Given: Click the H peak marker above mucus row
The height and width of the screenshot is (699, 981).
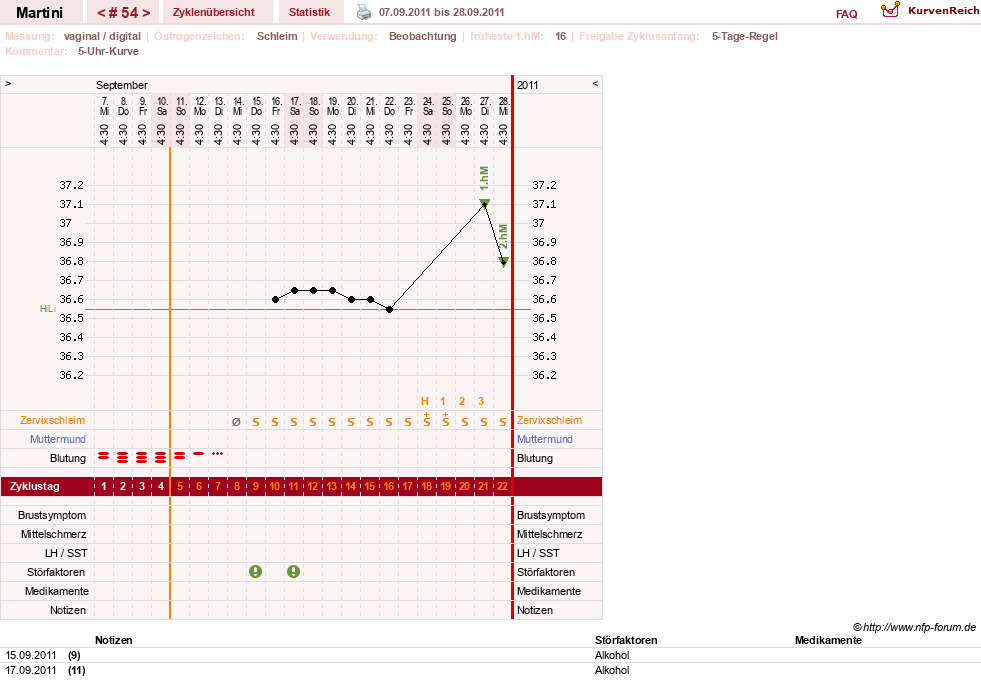Looking at the screenshot, I should pos(425,401).
